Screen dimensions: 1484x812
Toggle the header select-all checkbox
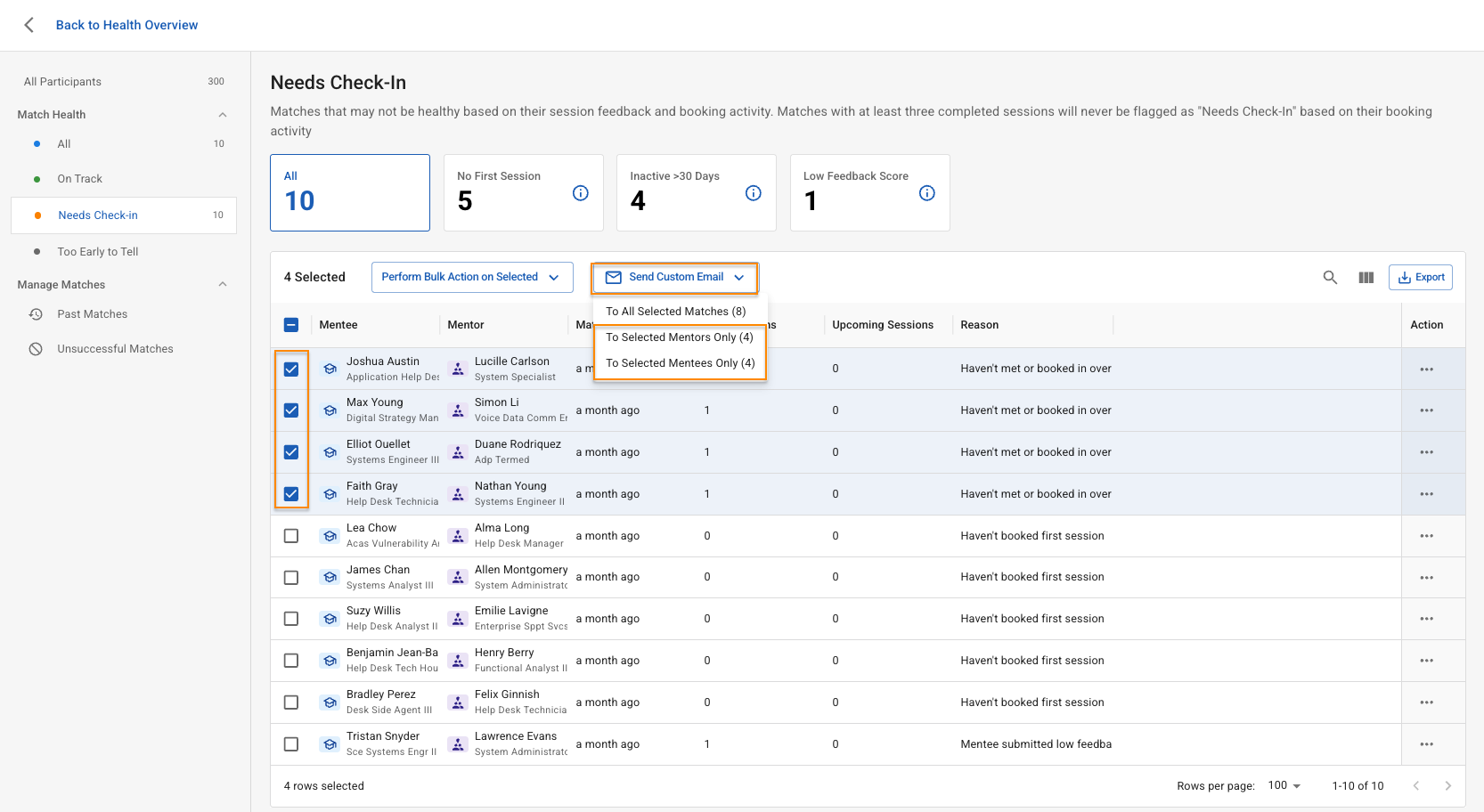click(291, 325)
